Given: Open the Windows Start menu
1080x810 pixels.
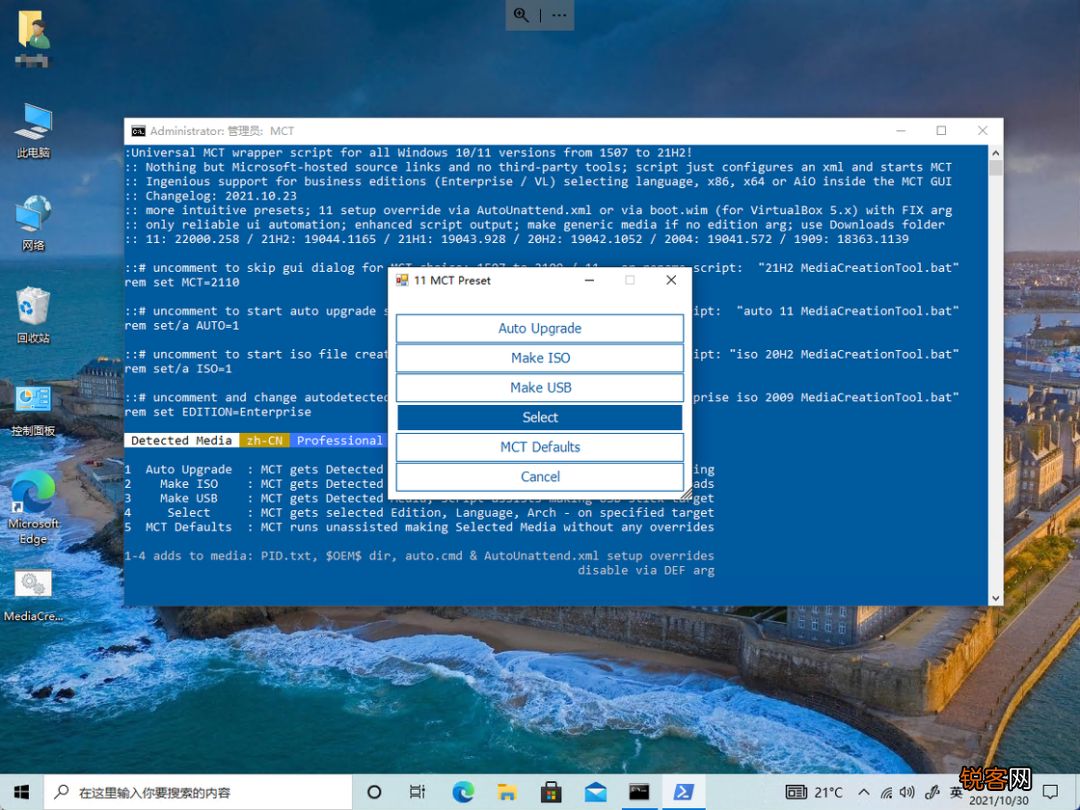Looking at the screenshot, I should point(21,792).
